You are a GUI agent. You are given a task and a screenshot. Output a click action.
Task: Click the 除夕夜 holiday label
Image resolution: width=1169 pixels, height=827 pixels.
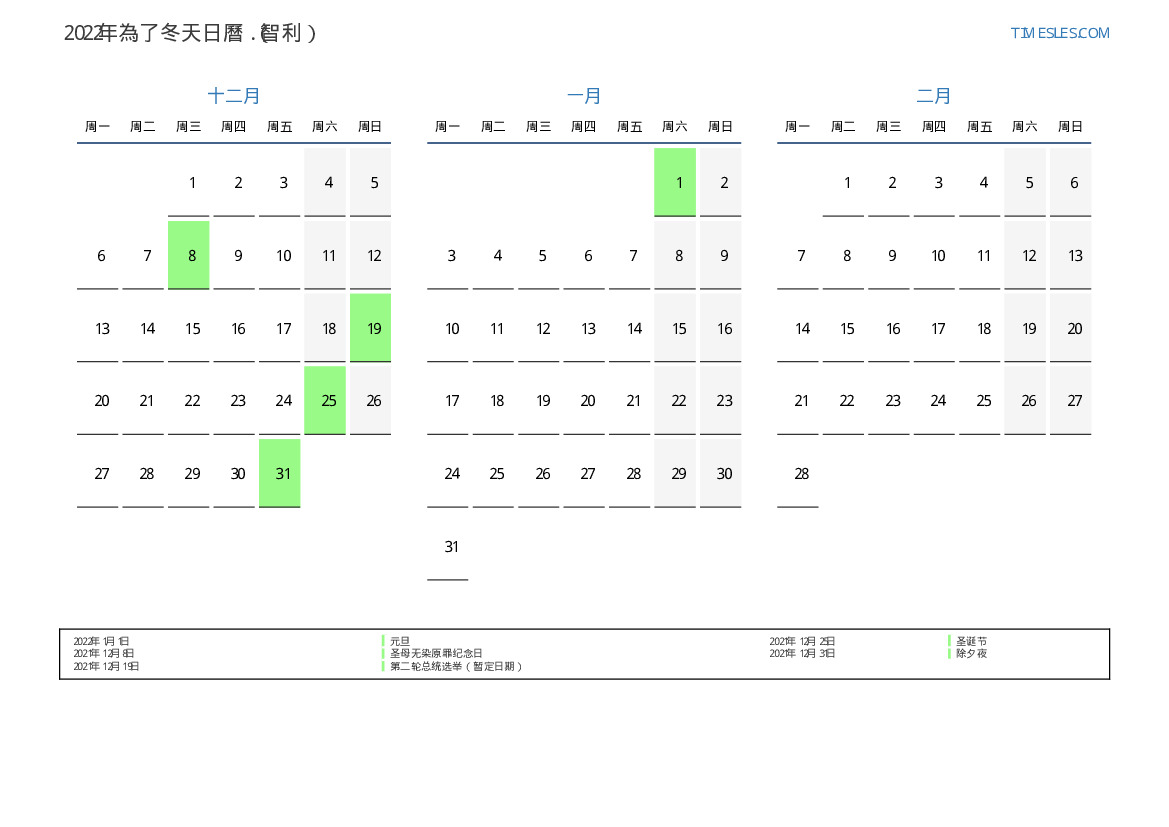tap(971, 653)
